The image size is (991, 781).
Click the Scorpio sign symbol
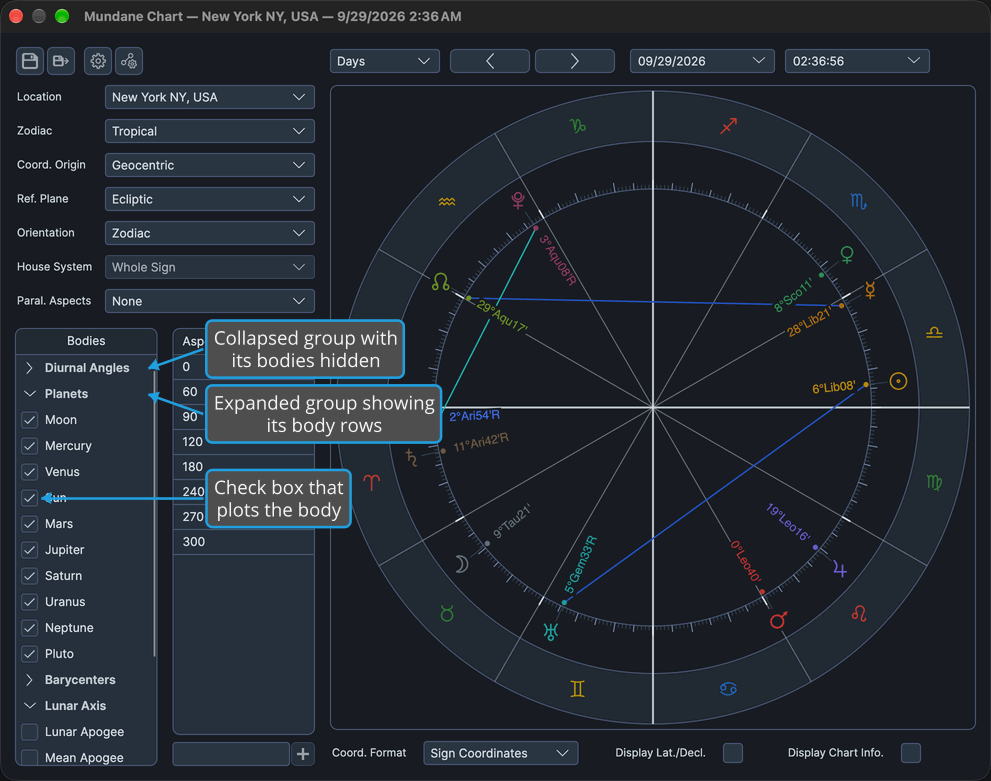858,202
